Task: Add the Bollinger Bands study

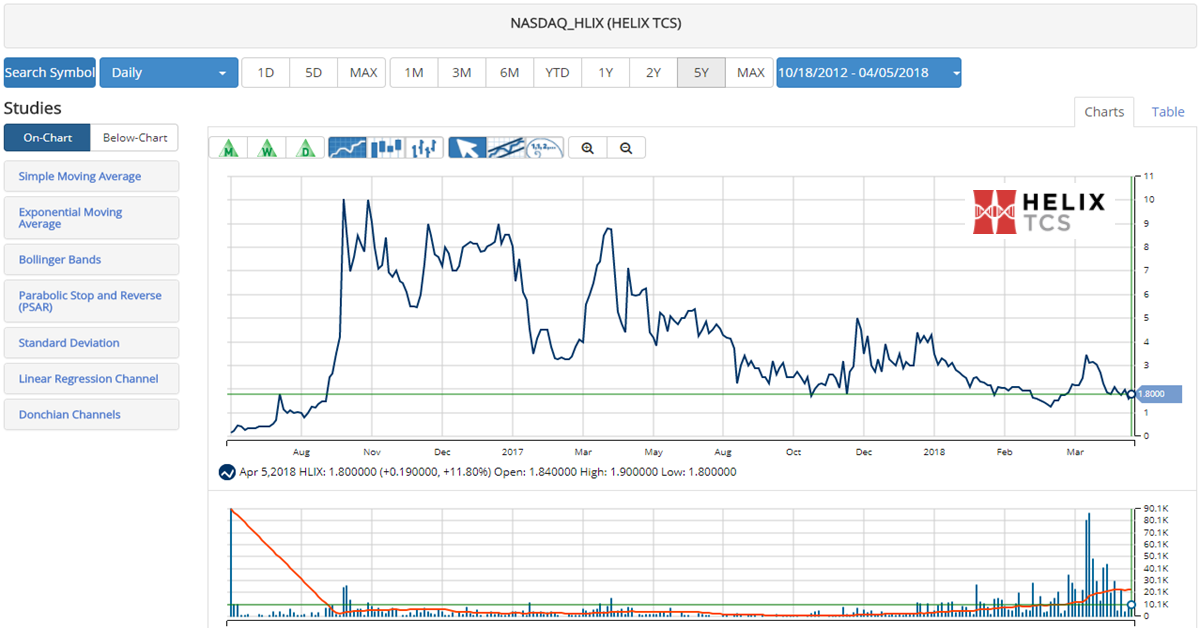Action: [x=91, y=260]
